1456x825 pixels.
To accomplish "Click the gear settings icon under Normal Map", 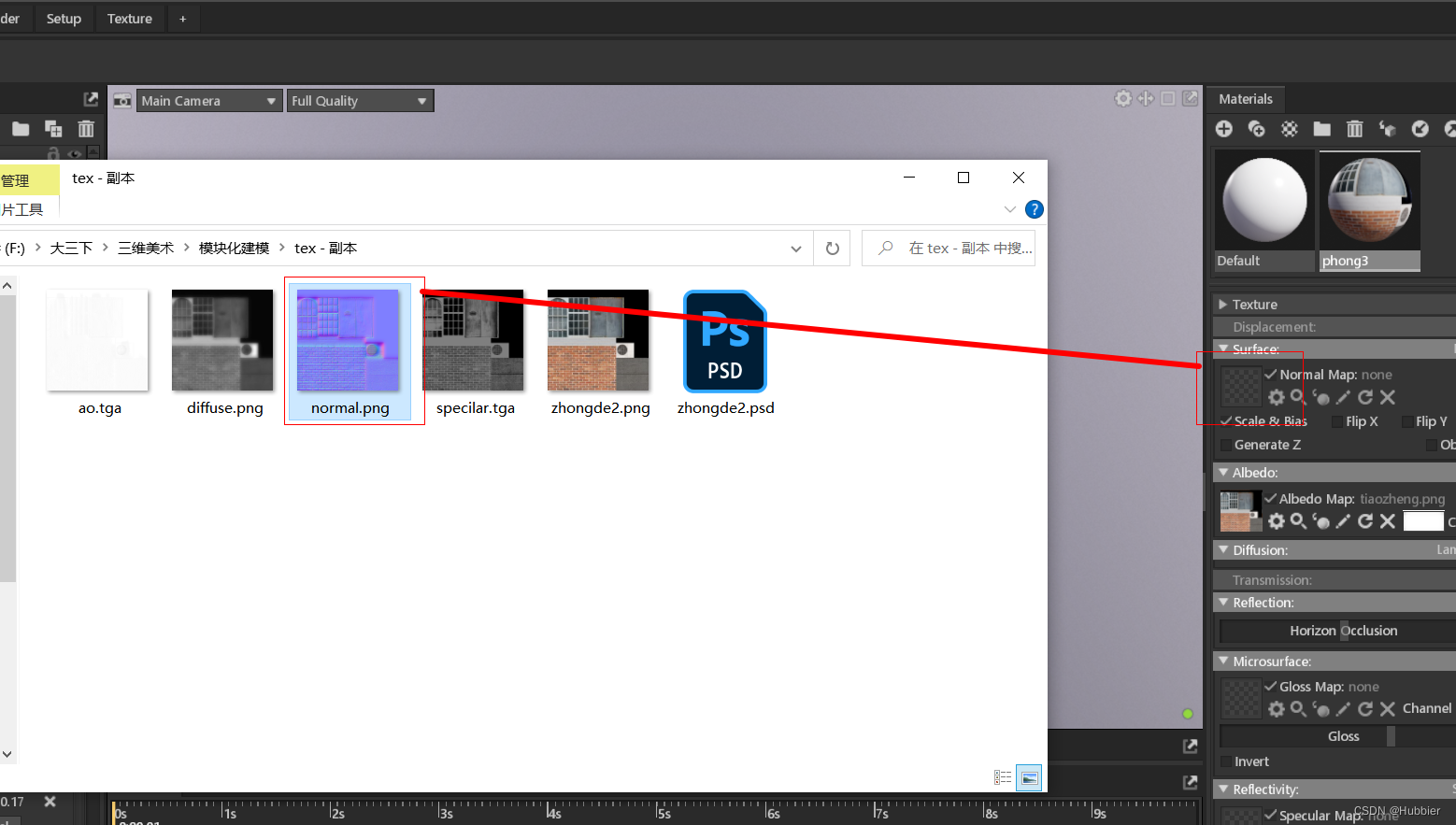I will pyautogui.click(x=1276, y=397).
